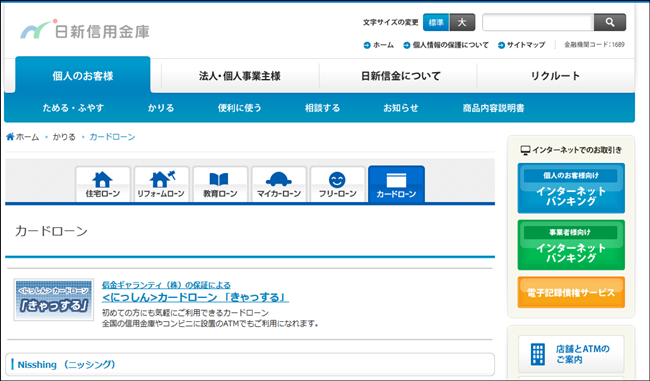Open the リクルート main tab
This screenshot has width=650, height=381.
(x=555, y=76)
